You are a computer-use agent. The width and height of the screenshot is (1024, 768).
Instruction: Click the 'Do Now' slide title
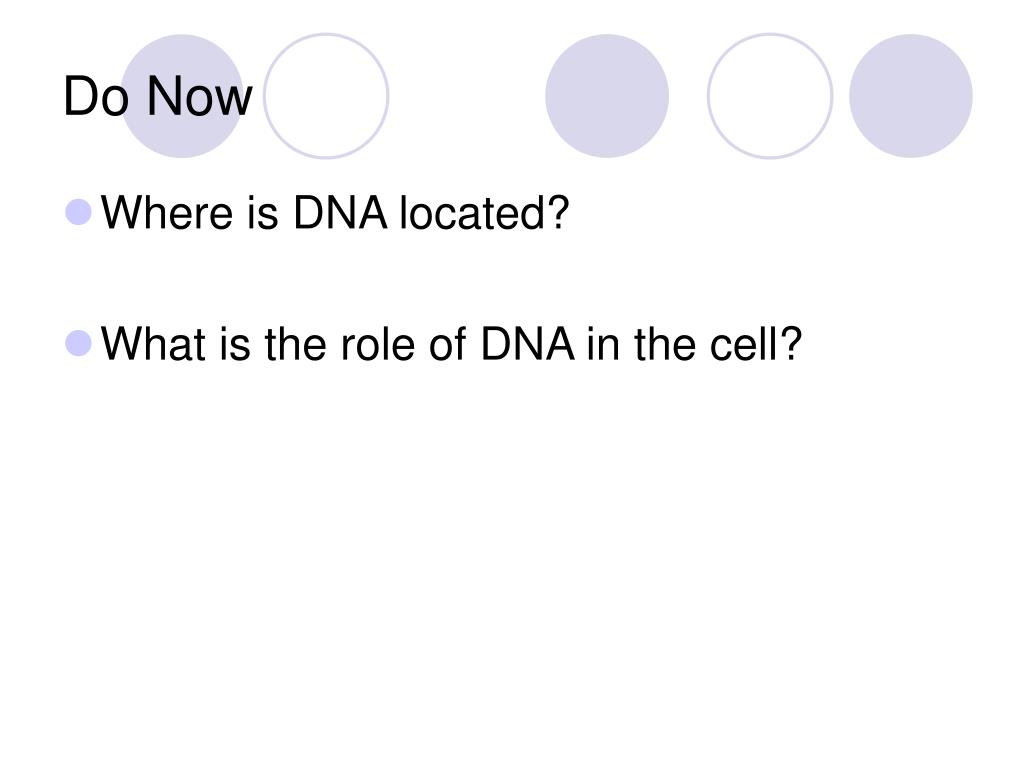tap(157, 97)
